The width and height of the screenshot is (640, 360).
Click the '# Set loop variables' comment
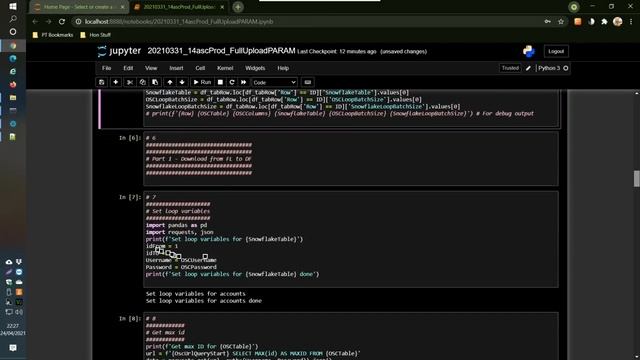coord(178,211)
